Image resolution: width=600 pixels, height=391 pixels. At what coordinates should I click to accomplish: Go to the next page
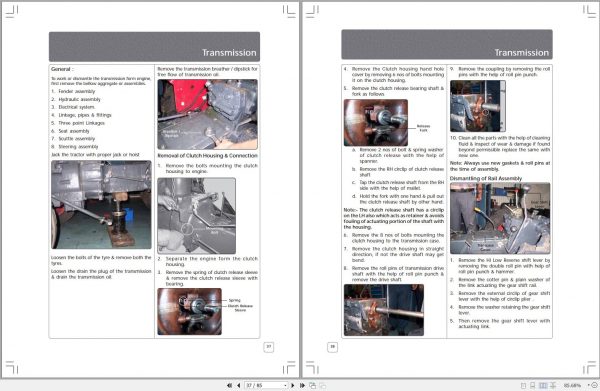(293, 385)
